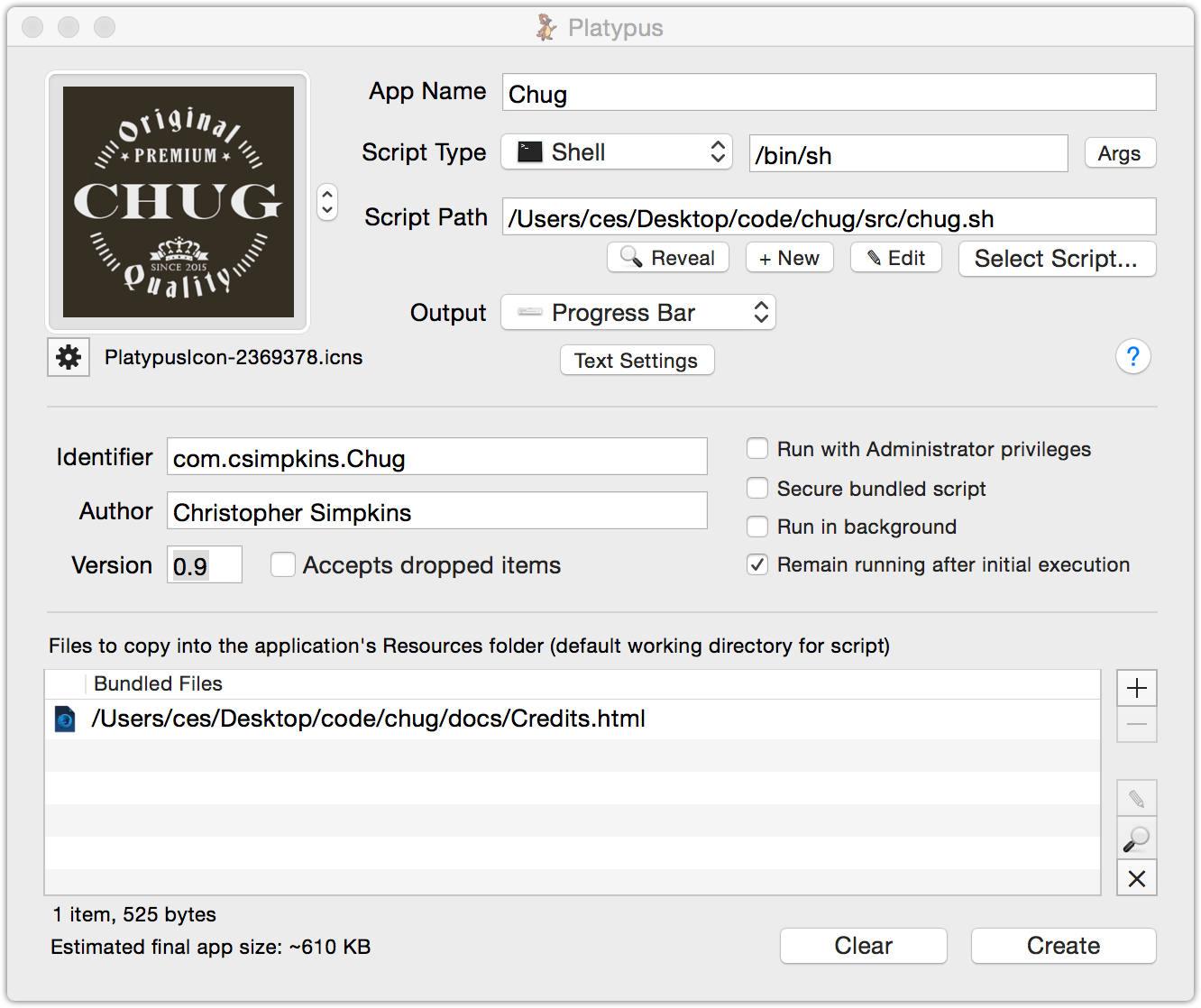Image resolution: width=1201 pixels, height=1008 pixels.
Task: Click the Platypus title bar icon
Action: coord(545,28)
